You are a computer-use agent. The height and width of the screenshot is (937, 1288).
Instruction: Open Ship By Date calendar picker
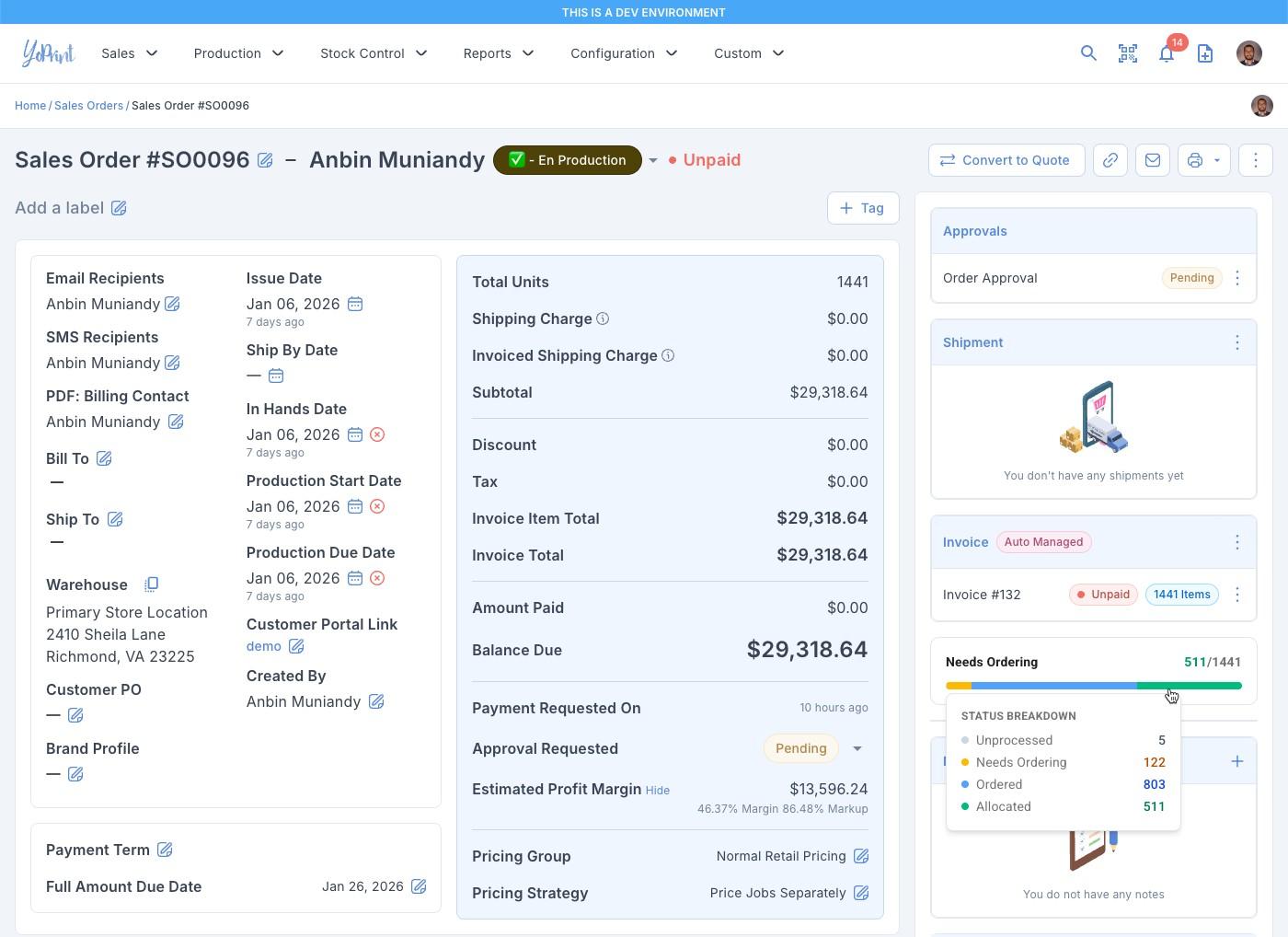276,376
